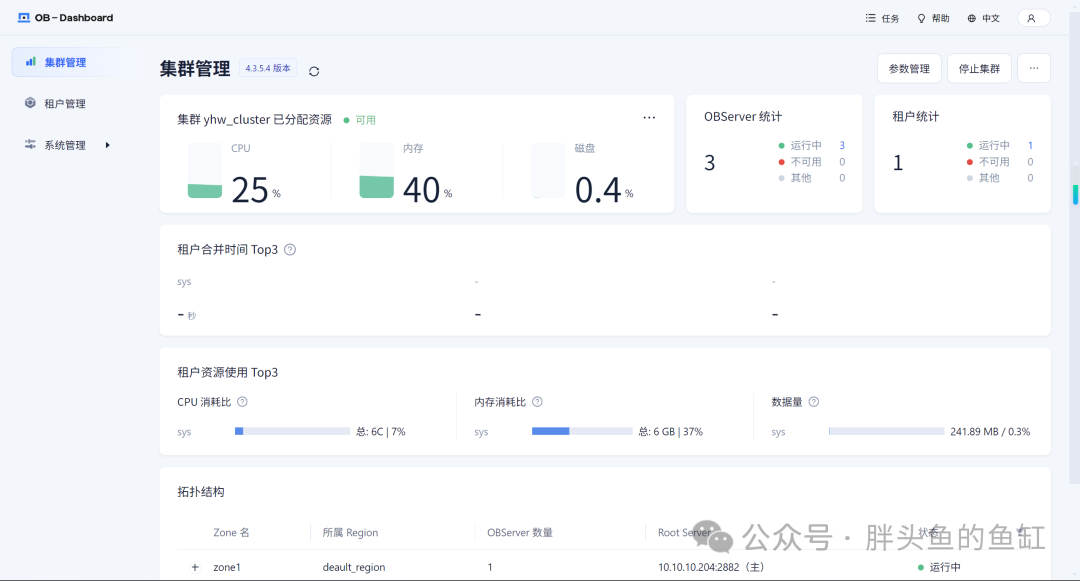Image resolution: width=1080 pixels, height=581 pixels.
Task: Click the 停止集群 button
Action: tap(979, 68)
